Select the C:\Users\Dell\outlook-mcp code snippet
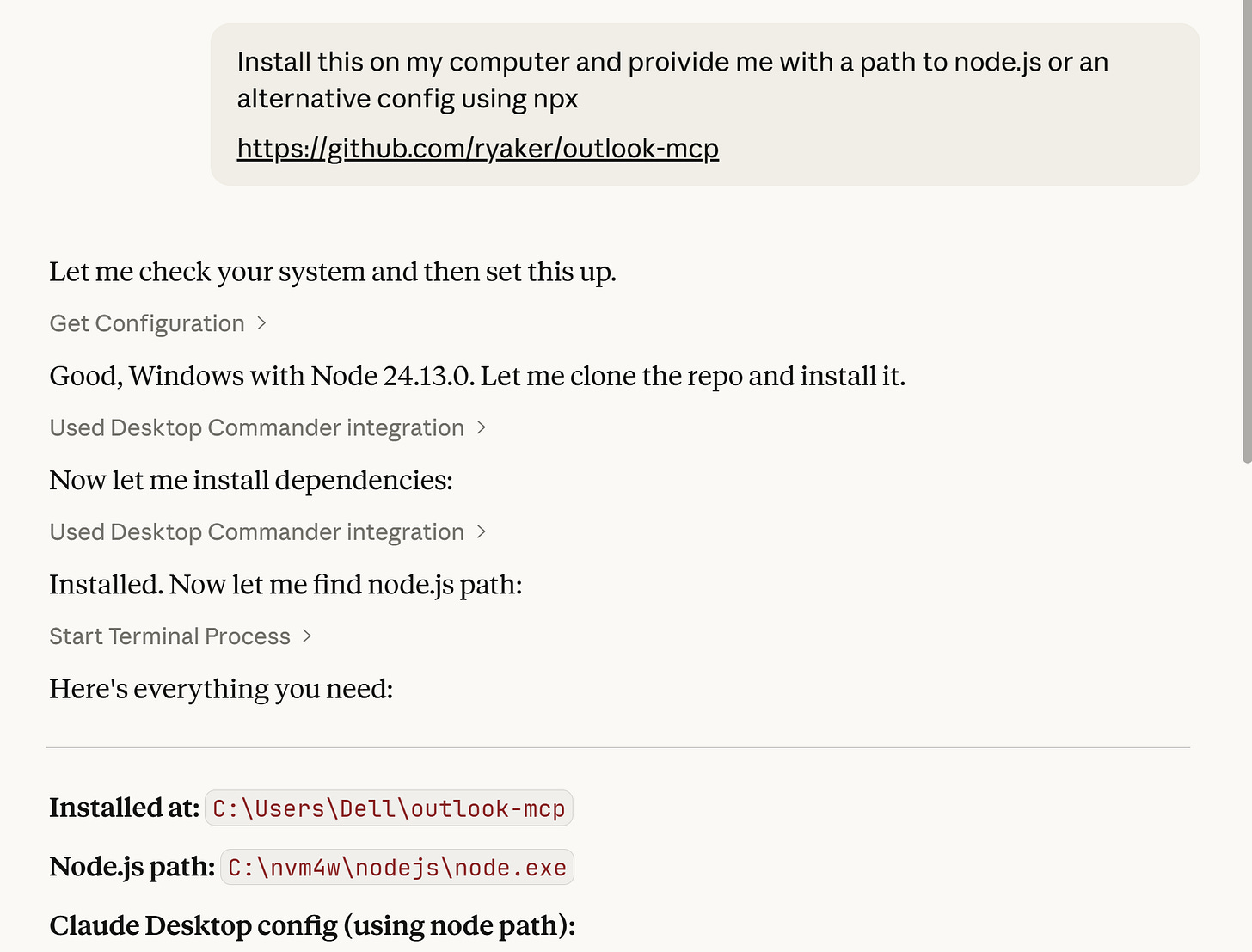Screen dimensions: 1252x952 [388, 808]
